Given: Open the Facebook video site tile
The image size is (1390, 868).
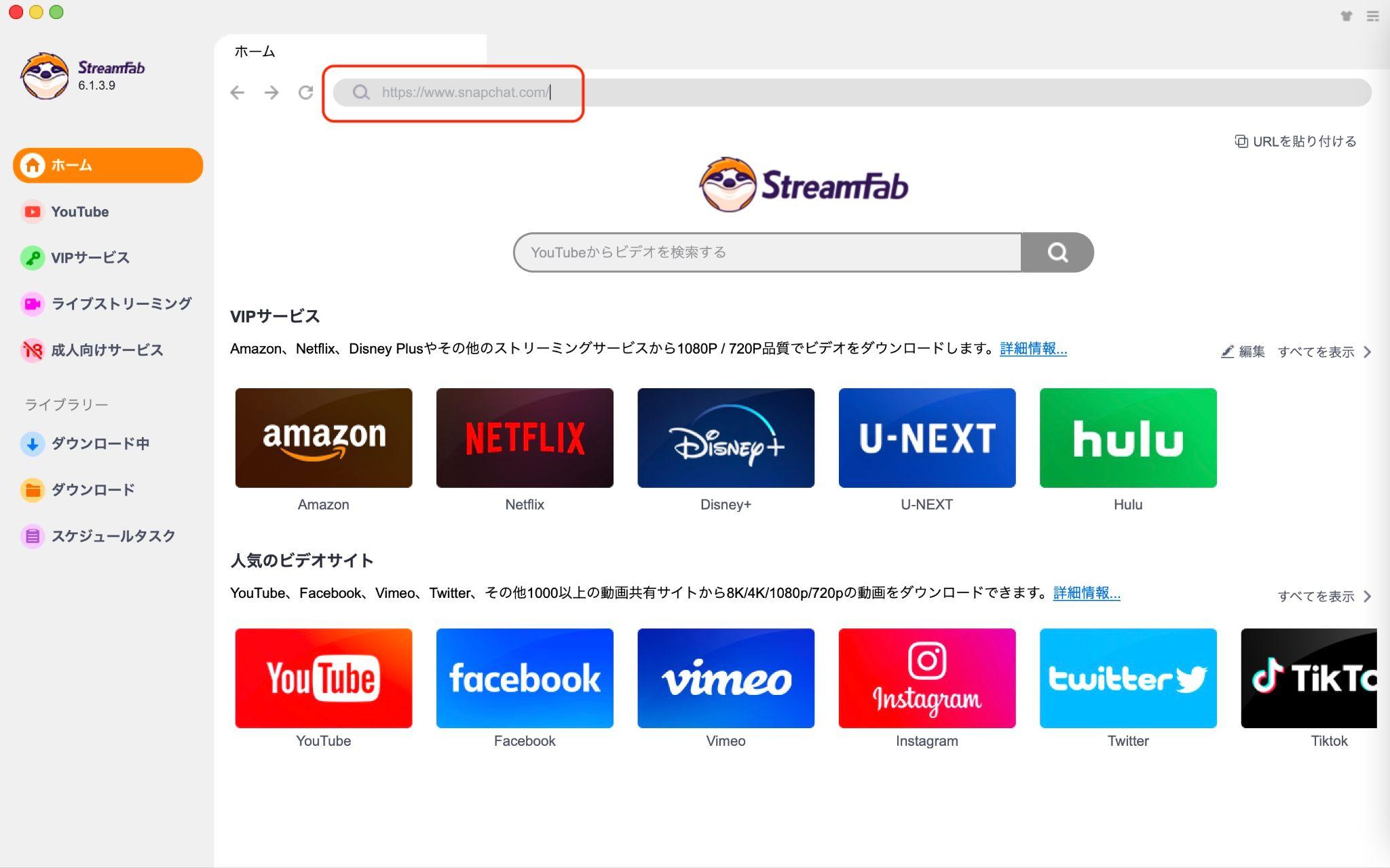Looking at the screenshot, I should click(525, 678).
